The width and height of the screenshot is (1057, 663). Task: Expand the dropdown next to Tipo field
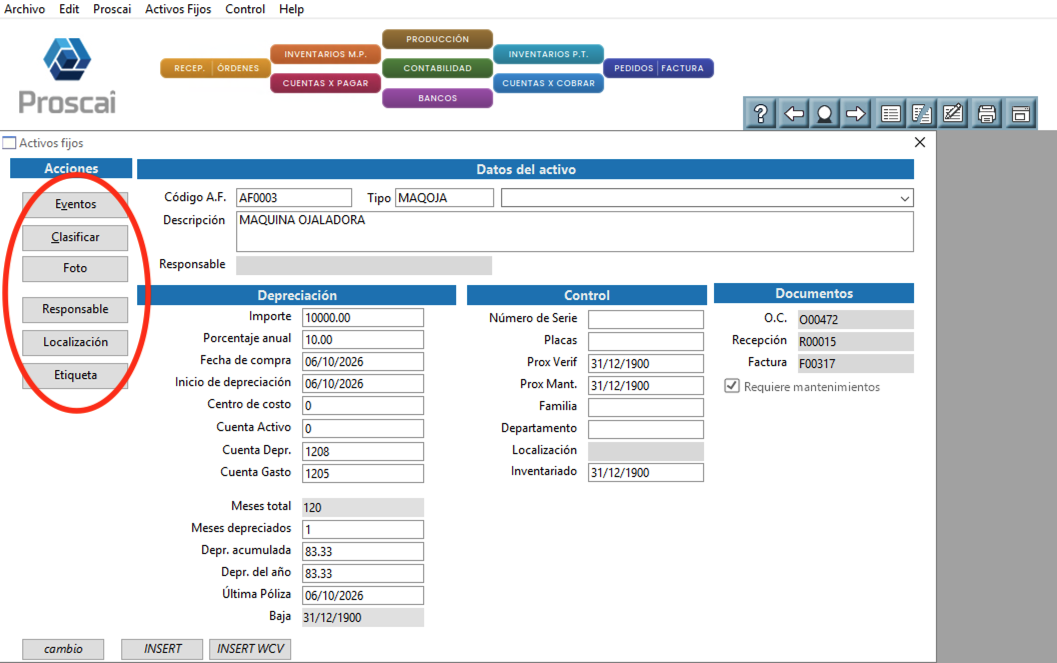(x=905, y=198)
